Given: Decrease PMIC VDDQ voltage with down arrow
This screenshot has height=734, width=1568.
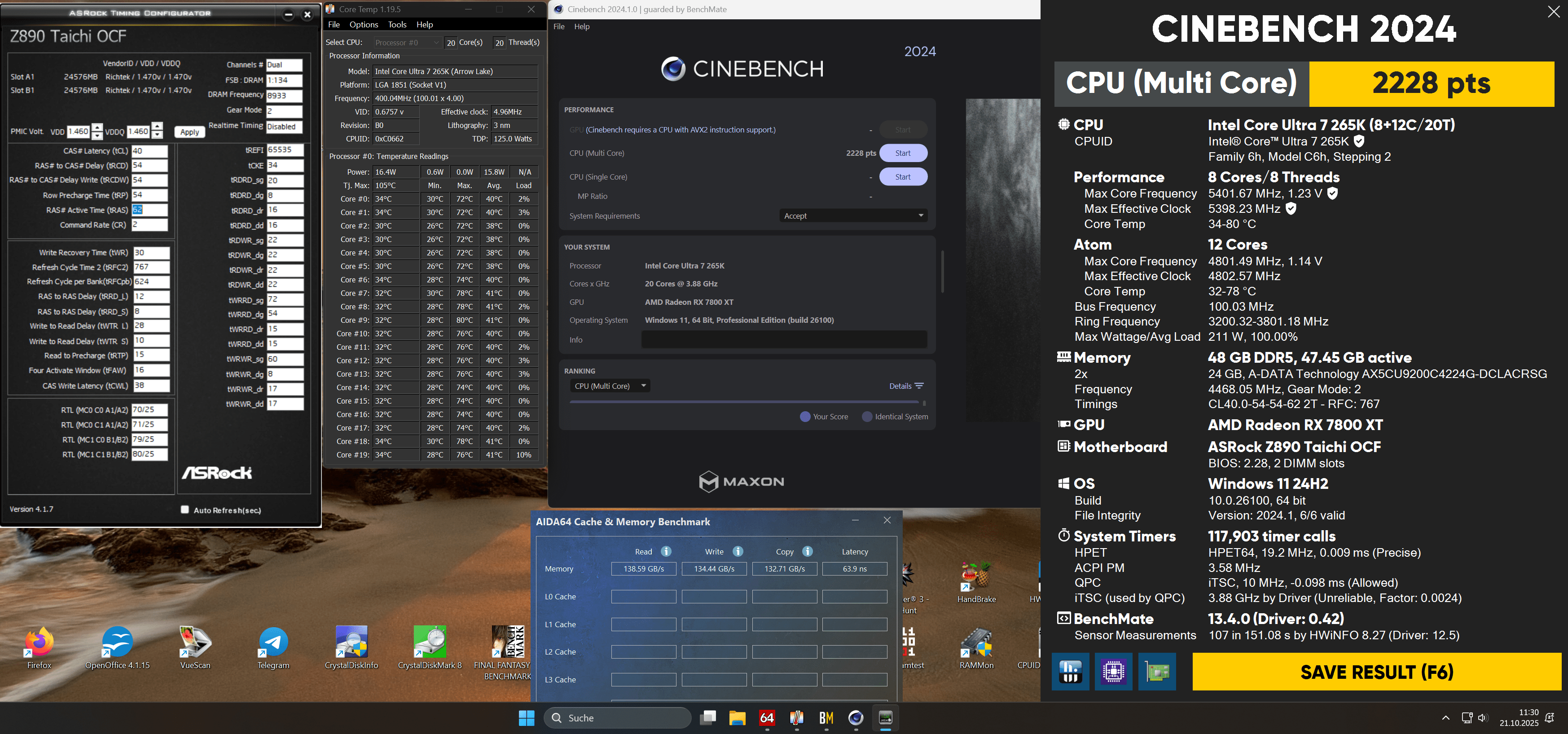Looking at the screenshot, I should click(158, 135).
